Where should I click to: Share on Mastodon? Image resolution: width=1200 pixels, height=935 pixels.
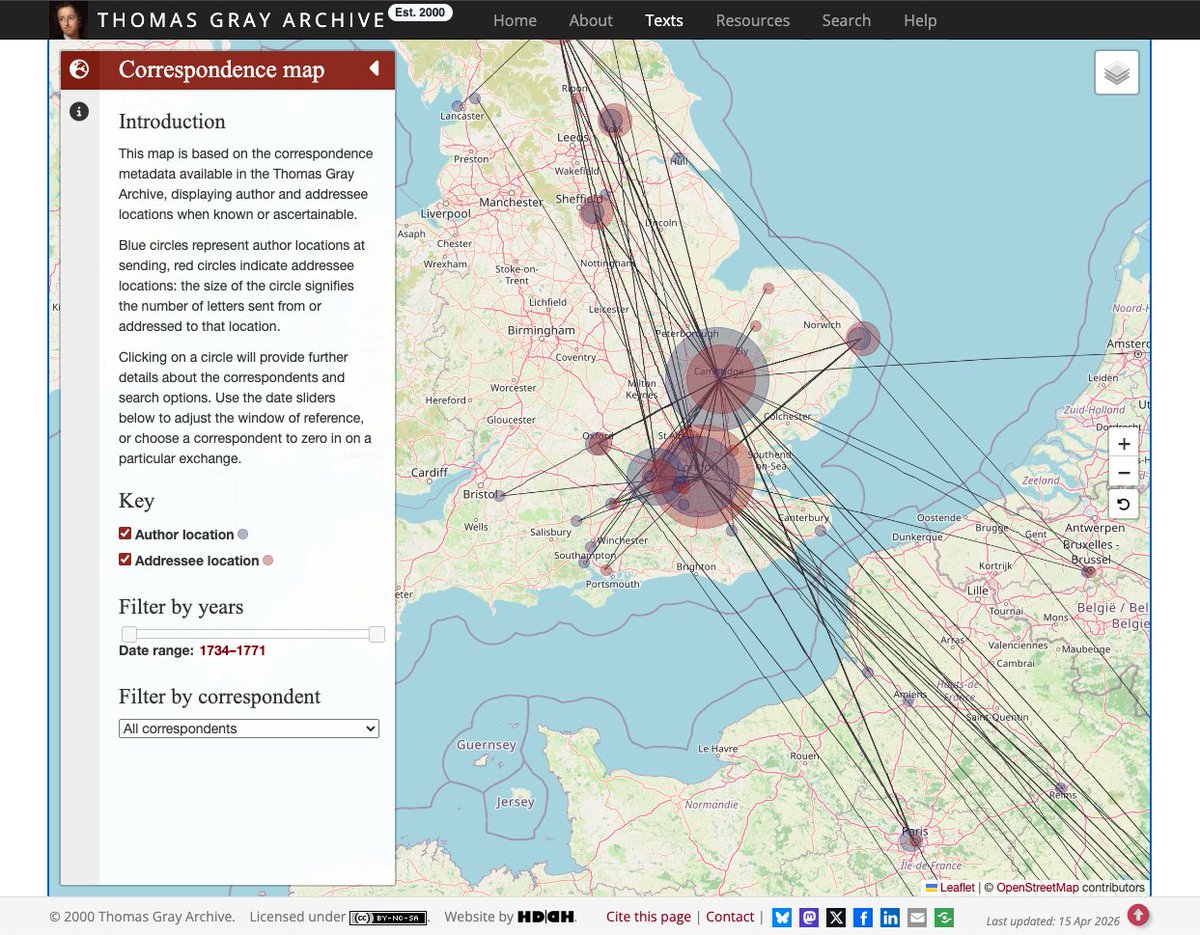tap(809, 917)
